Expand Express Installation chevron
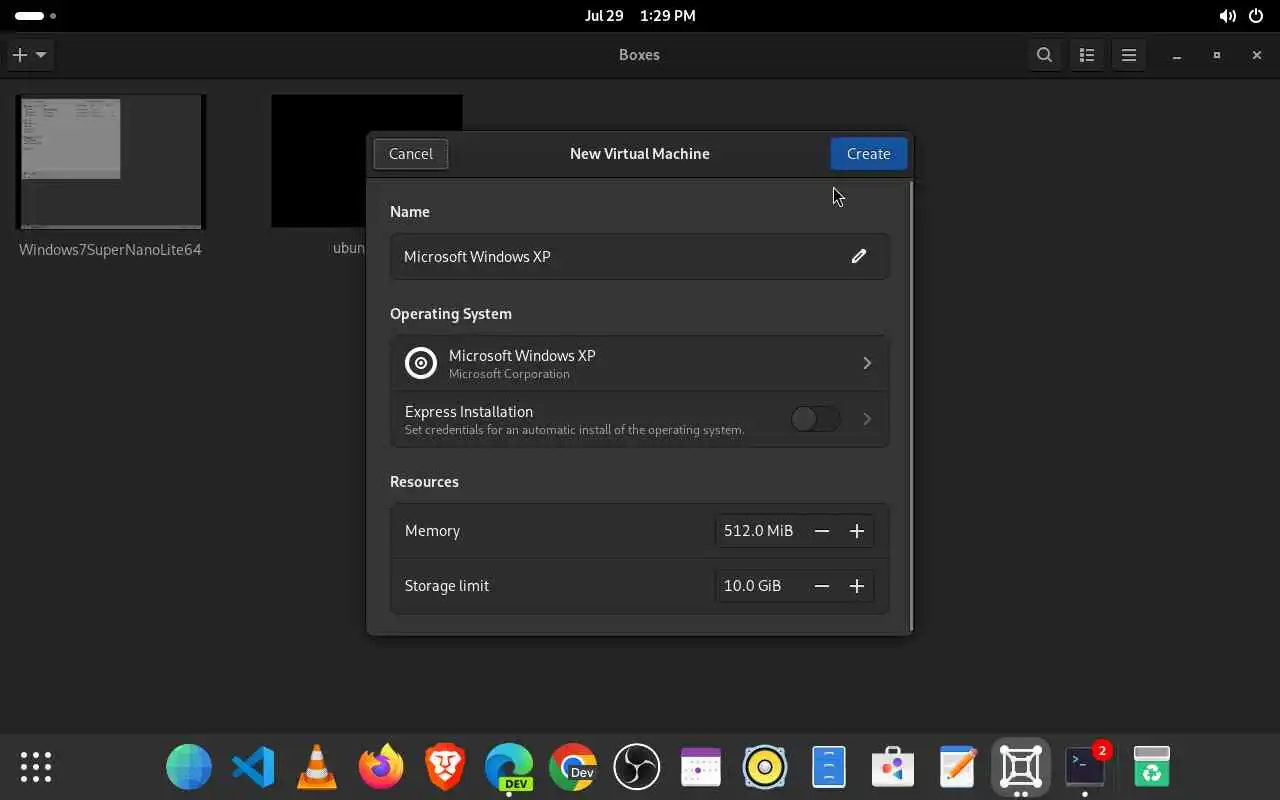Image resolution: width=1280 pixels, height=800 pixels. [x=867, y=419]
